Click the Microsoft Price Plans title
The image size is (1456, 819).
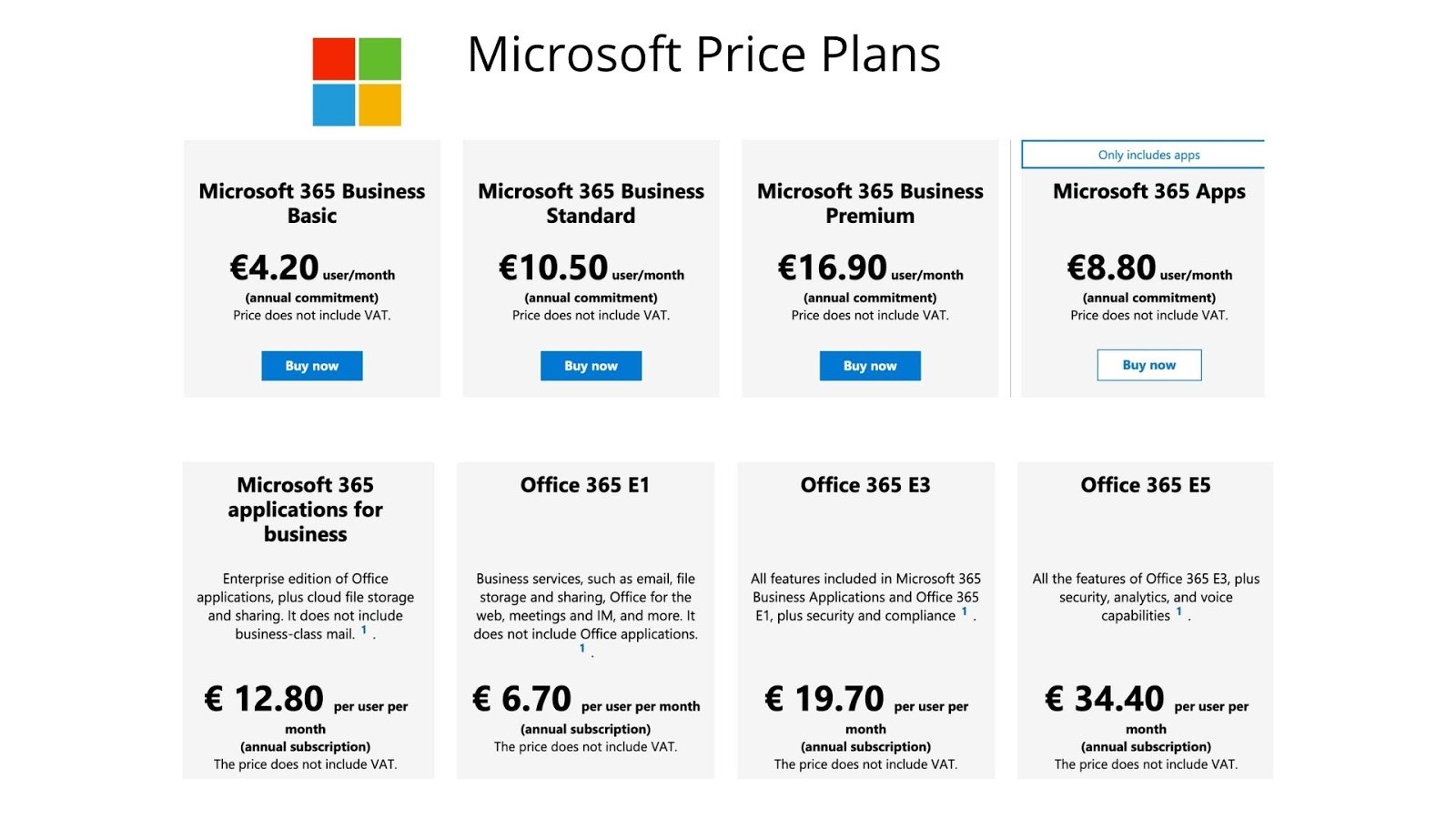pos(704,54)
